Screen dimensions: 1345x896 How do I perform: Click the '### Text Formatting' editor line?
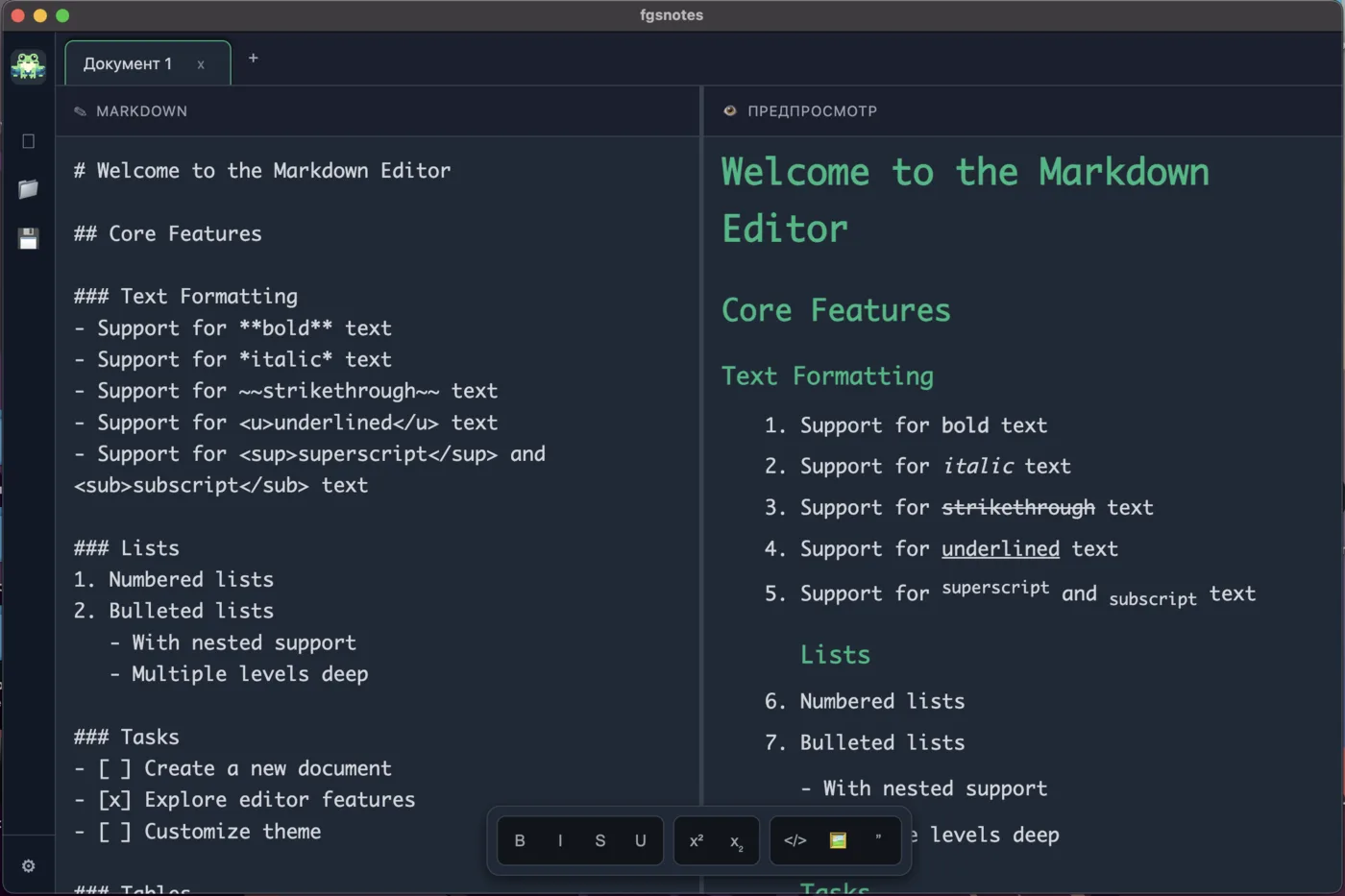185,296
